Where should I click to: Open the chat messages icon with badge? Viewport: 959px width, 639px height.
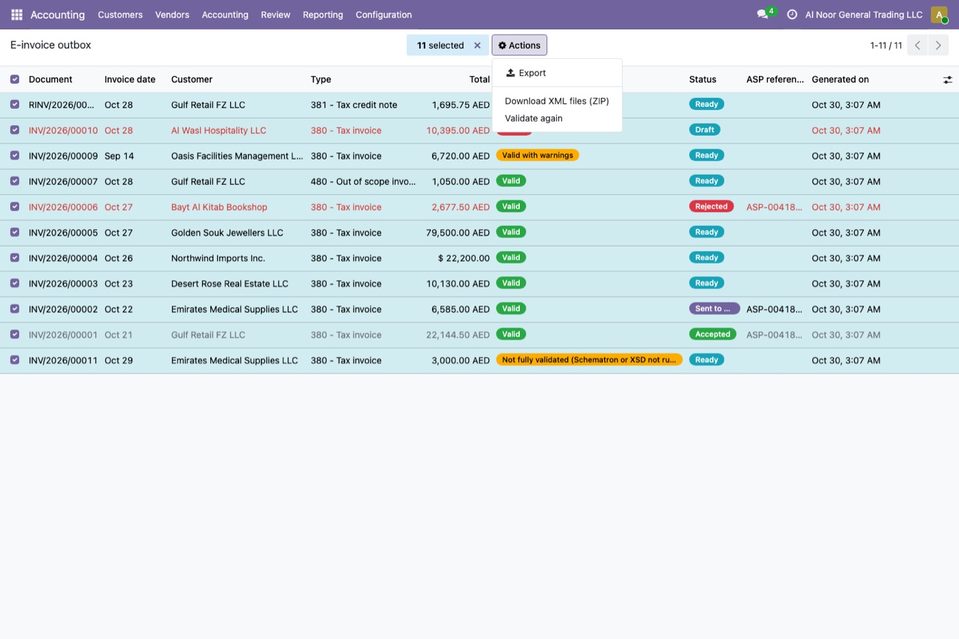click(763, 14)
